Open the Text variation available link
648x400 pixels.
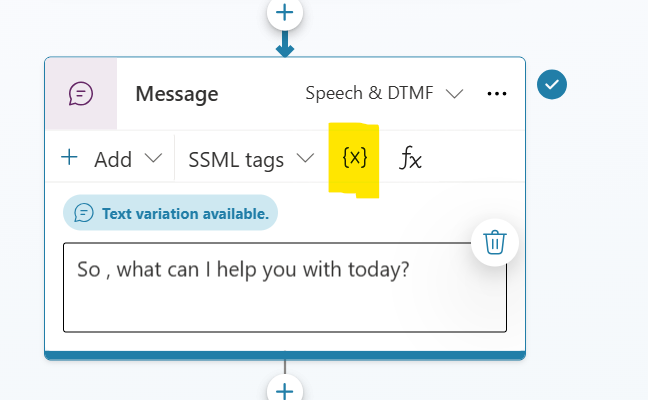coord(185,214)
